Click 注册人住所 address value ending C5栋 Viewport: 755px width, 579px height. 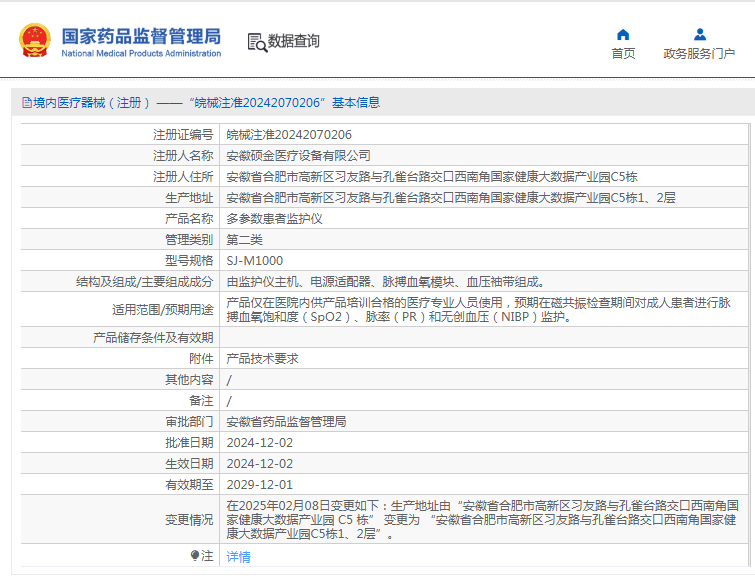click(432, 177)
